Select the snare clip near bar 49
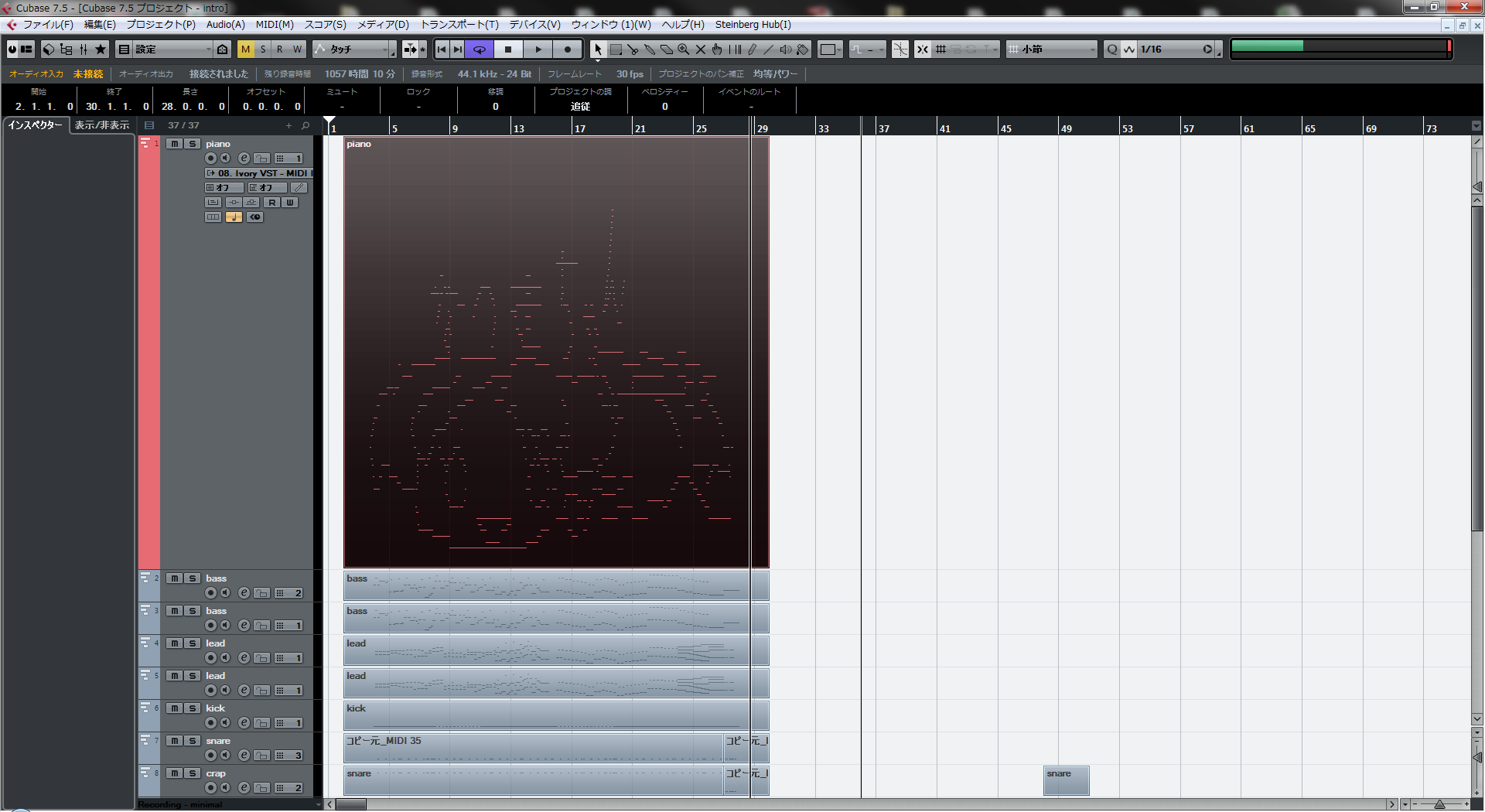The image size is (1485, 812). click(1066, 781)
